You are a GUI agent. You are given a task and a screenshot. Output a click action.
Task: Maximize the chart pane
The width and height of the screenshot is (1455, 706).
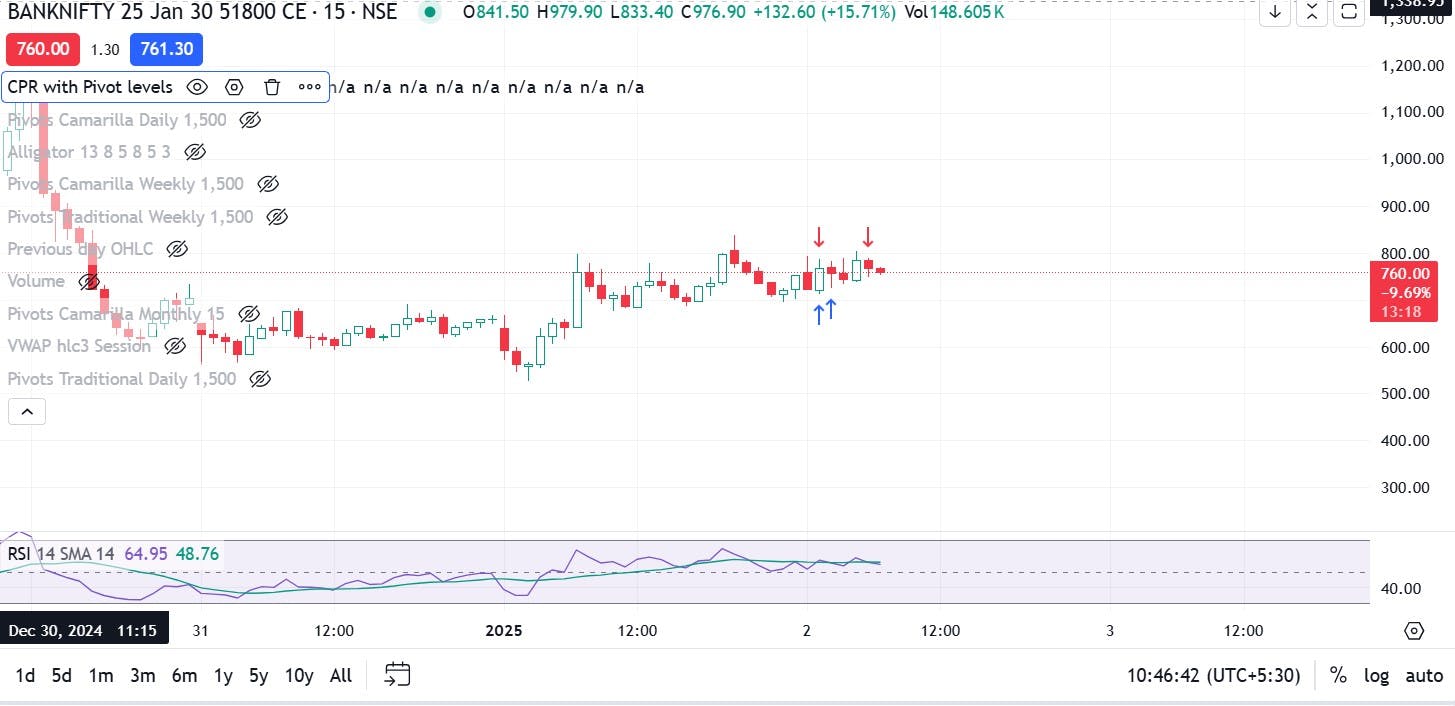pyautogui.click(x=1349, y=12)
